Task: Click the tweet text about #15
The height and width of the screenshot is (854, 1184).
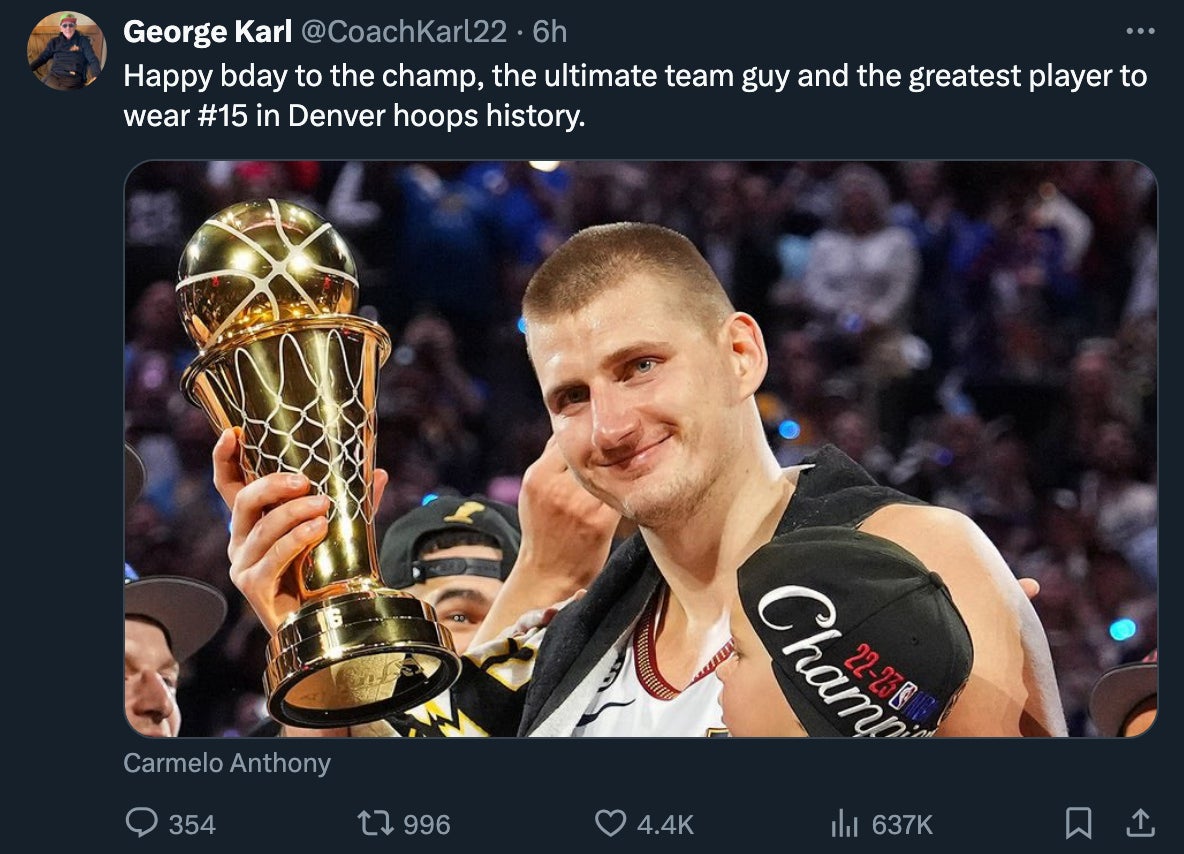Action: tap(635, 96)
